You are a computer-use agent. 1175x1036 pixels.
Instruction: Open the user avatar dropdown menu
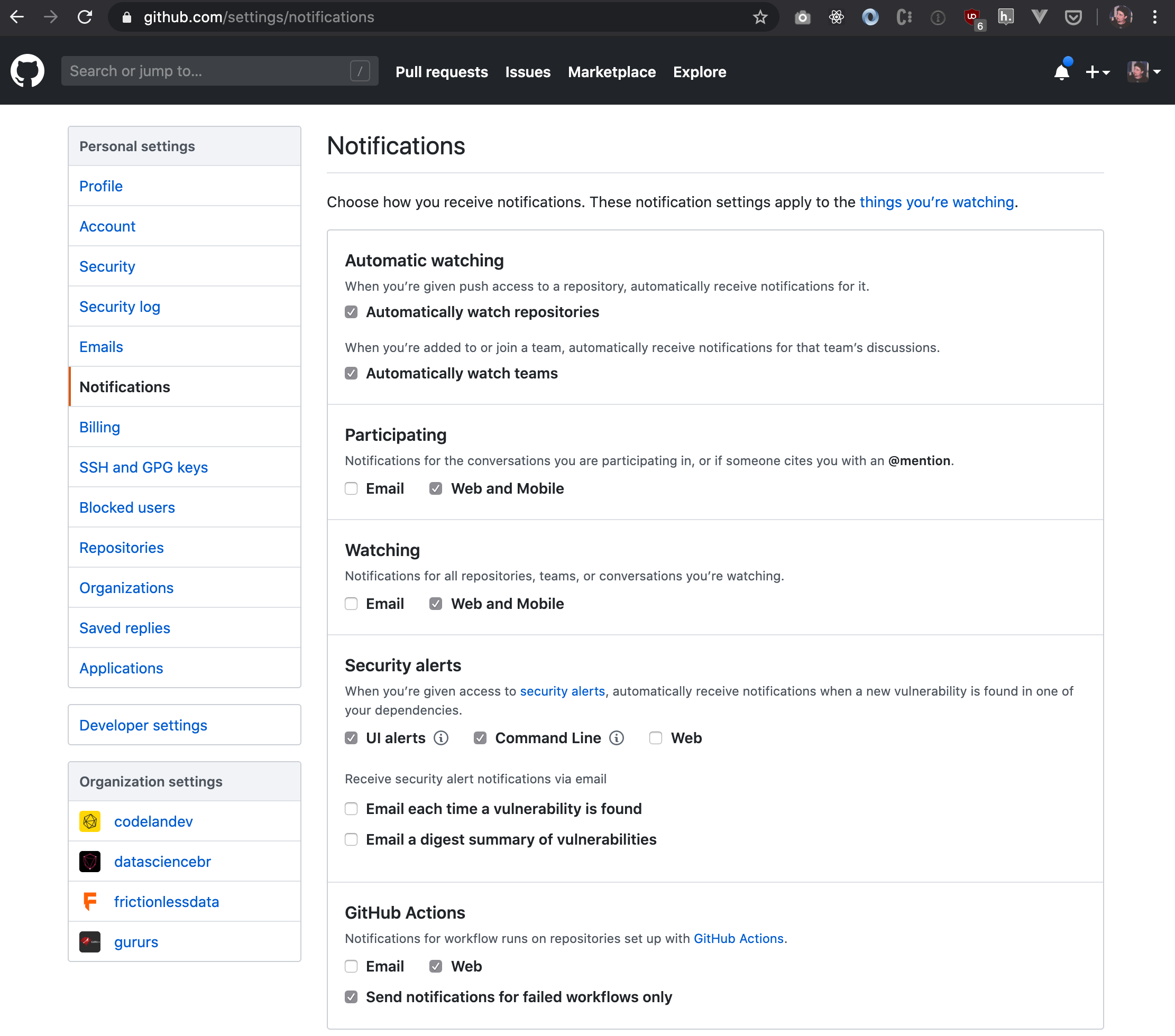(1143, 72)
